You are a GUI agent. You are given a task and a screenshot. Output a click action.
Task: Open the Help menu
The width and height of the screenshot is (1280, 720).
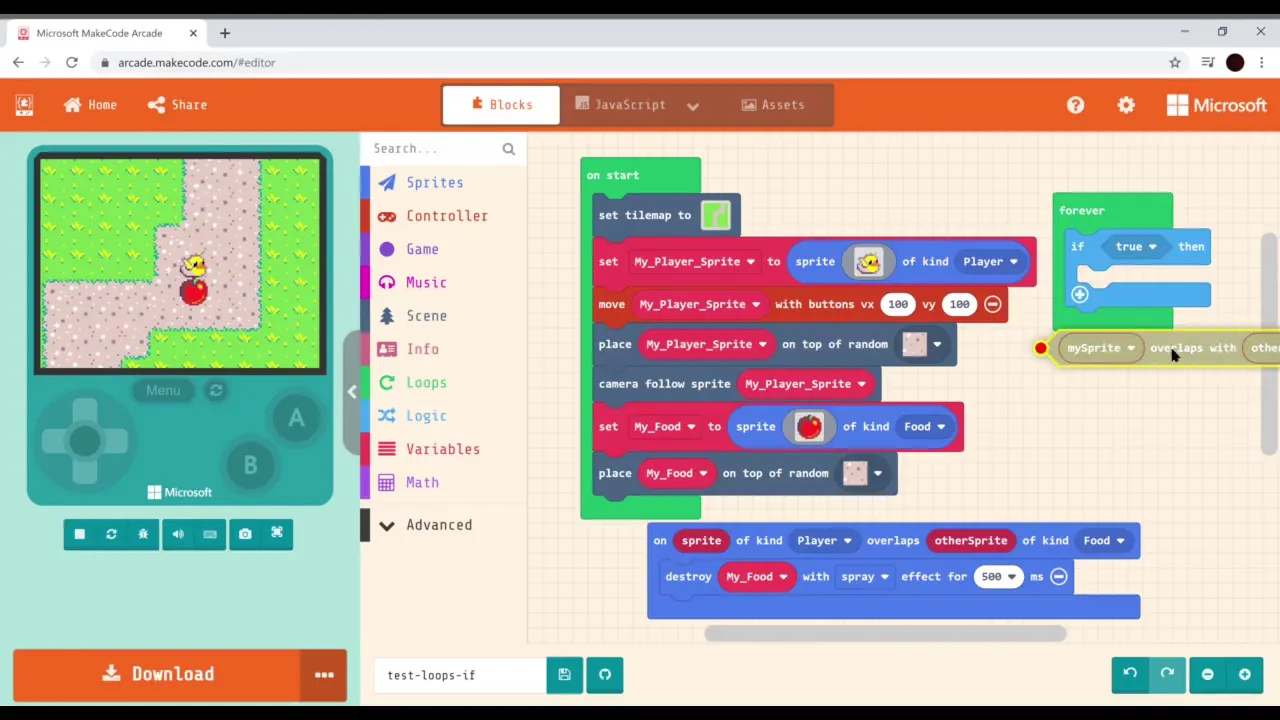[1075, 105]
